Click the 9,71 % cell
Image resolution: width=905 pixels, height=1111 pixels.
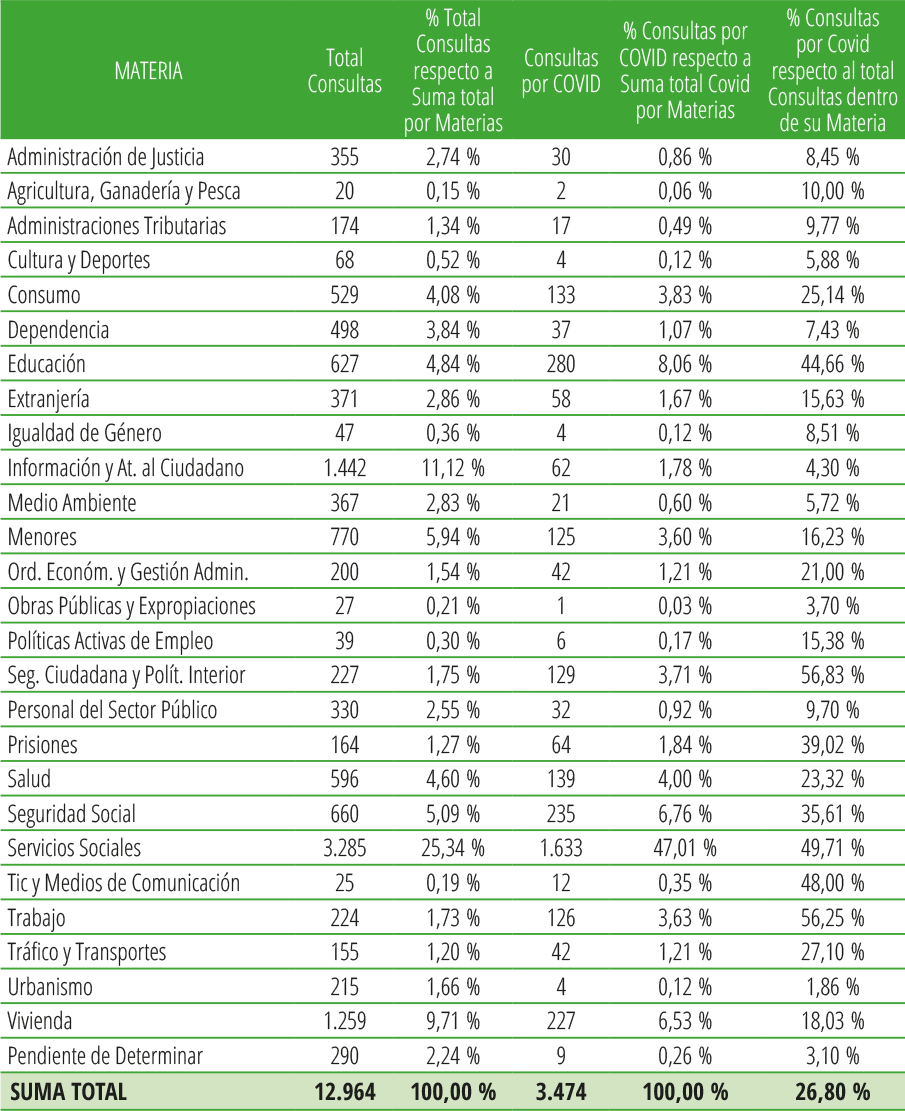coord(453,1021)
